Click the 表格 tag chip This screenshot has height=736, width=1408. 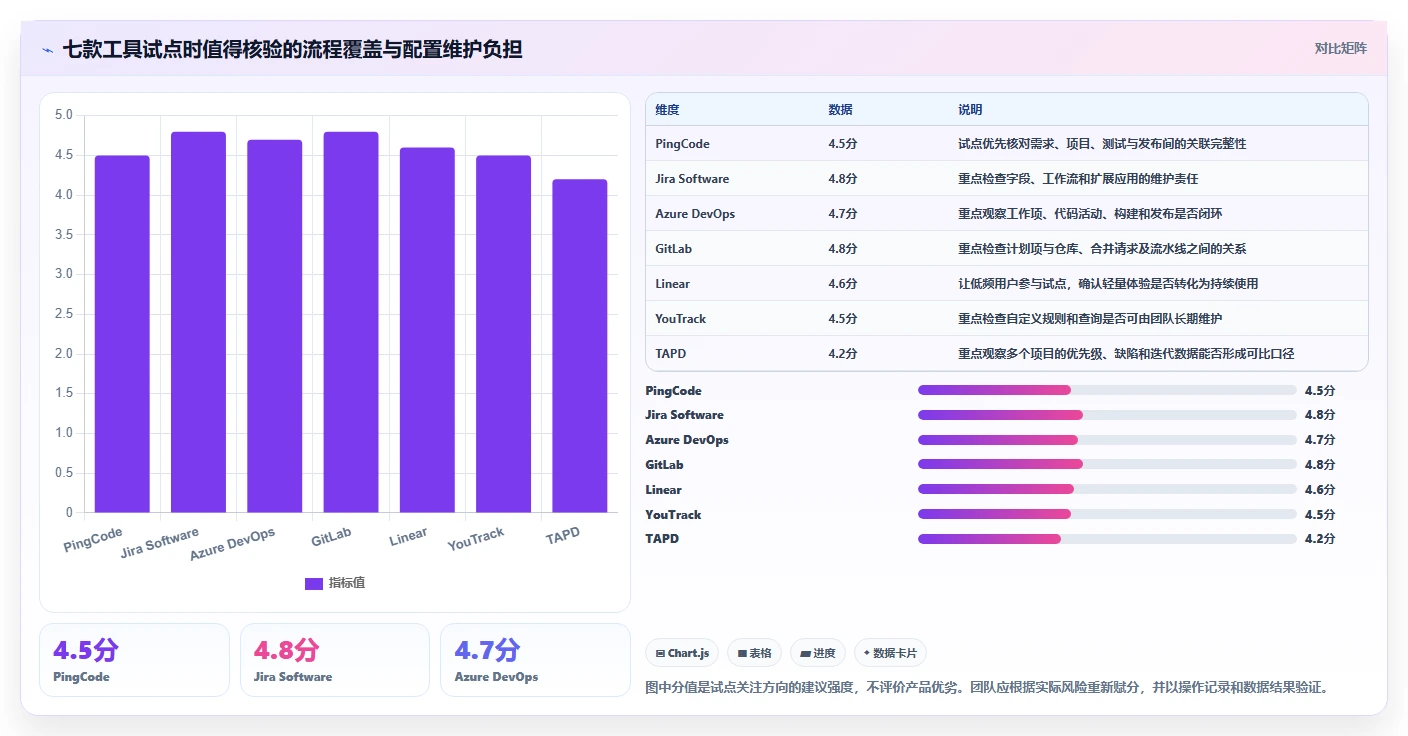click(x=754, y=653)
